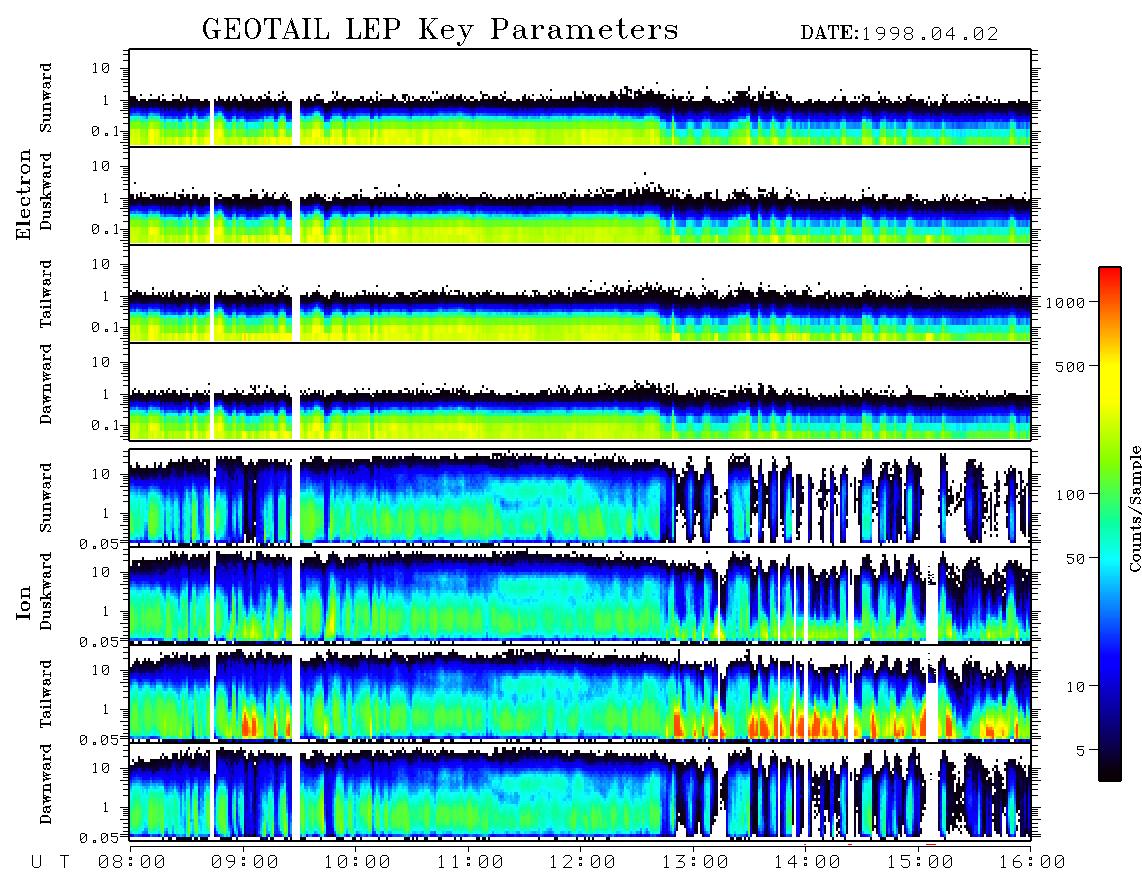Image resolution: width=1142 pixels, height=880 pixels.
Task: Click the 08:00 time tick label
Action: 132,863
